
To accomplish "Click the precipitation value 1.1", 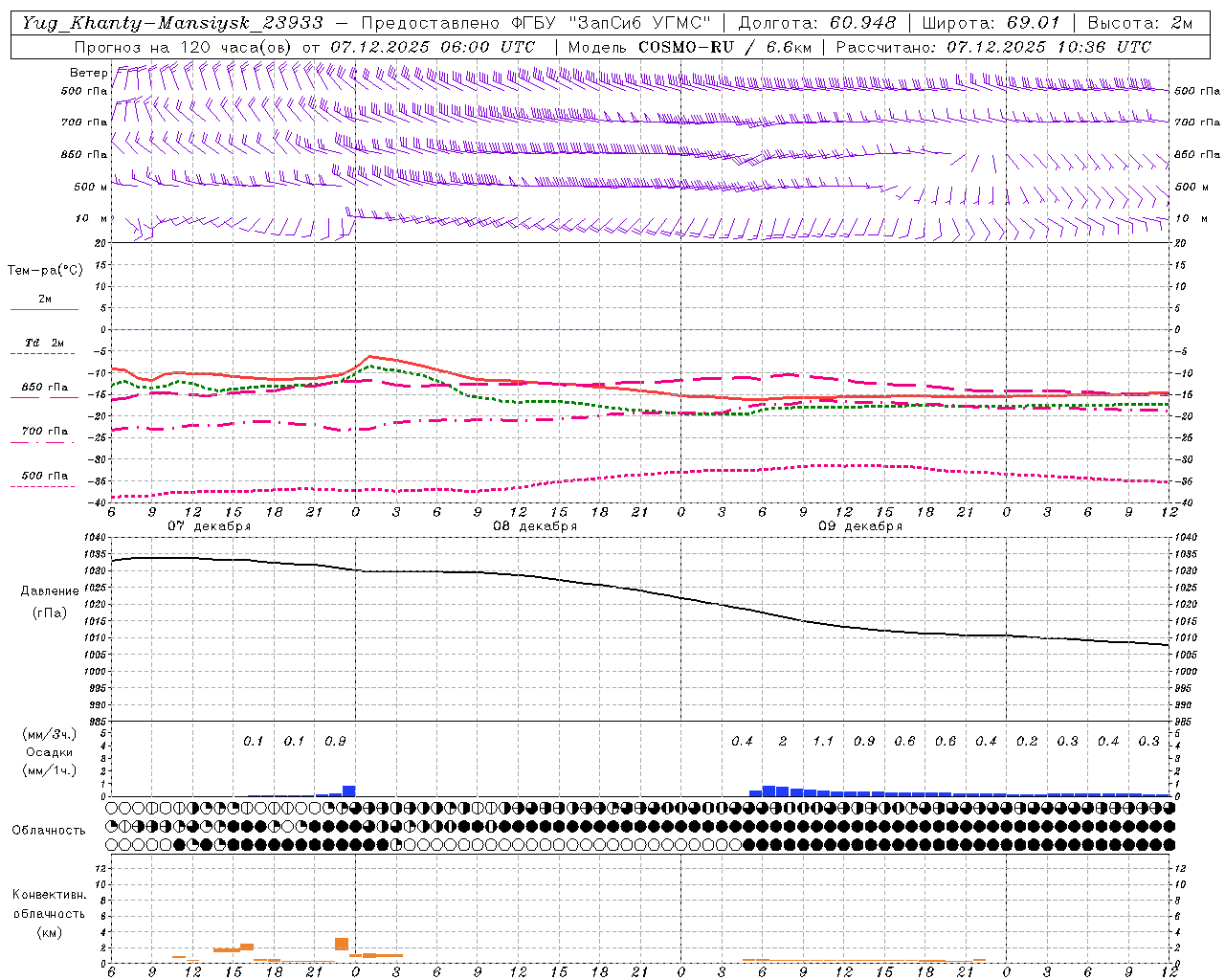I will coord(823,742).
